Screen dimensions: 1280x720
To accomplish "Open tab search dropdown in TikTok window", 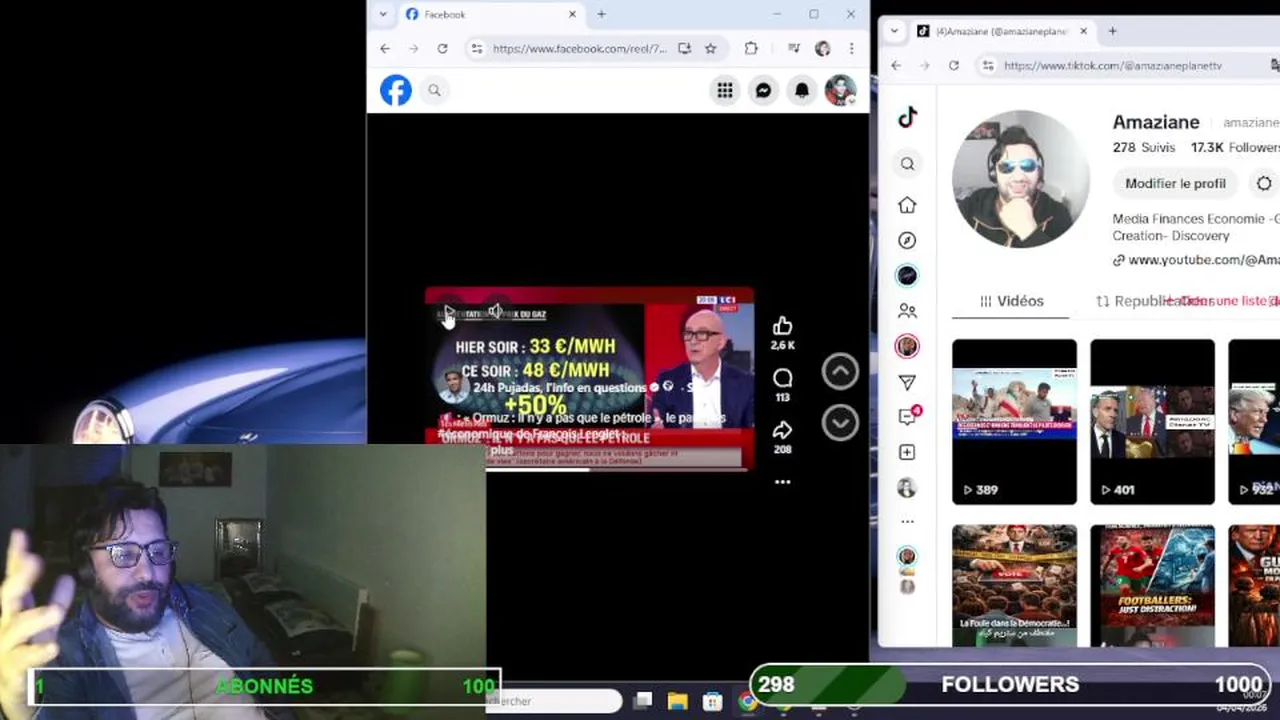I will pyautogui.click(x=892, y=31).
